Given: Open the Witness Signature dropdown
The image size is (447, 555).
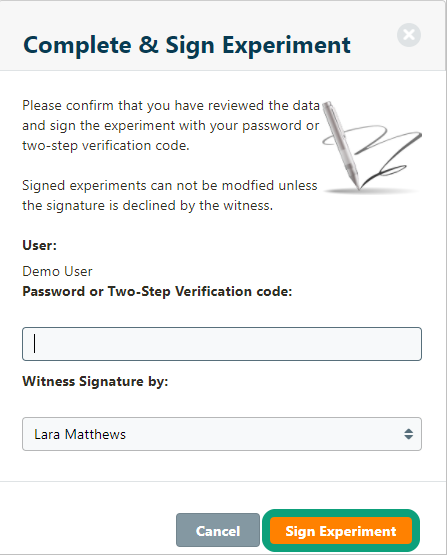Looking at the screenshot, I should pos(222,434).
